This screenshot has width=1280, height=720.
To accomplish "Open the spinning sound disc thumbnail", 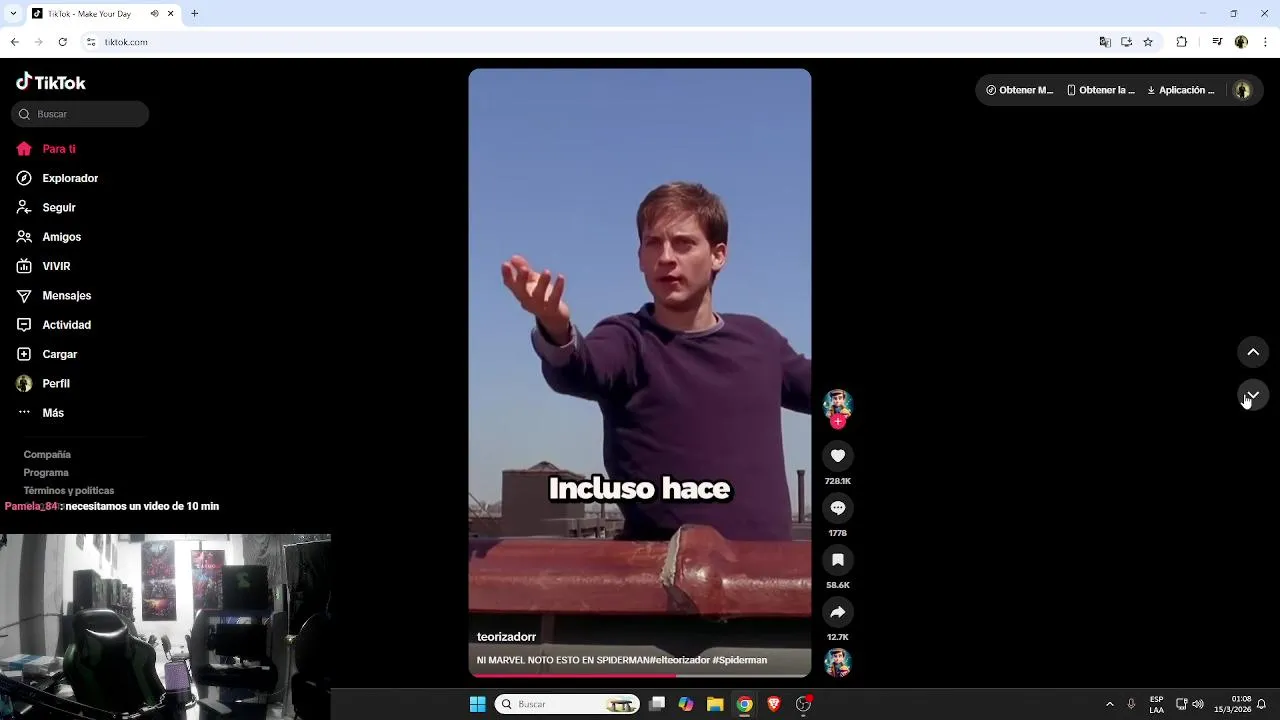I will click(837, 662).
